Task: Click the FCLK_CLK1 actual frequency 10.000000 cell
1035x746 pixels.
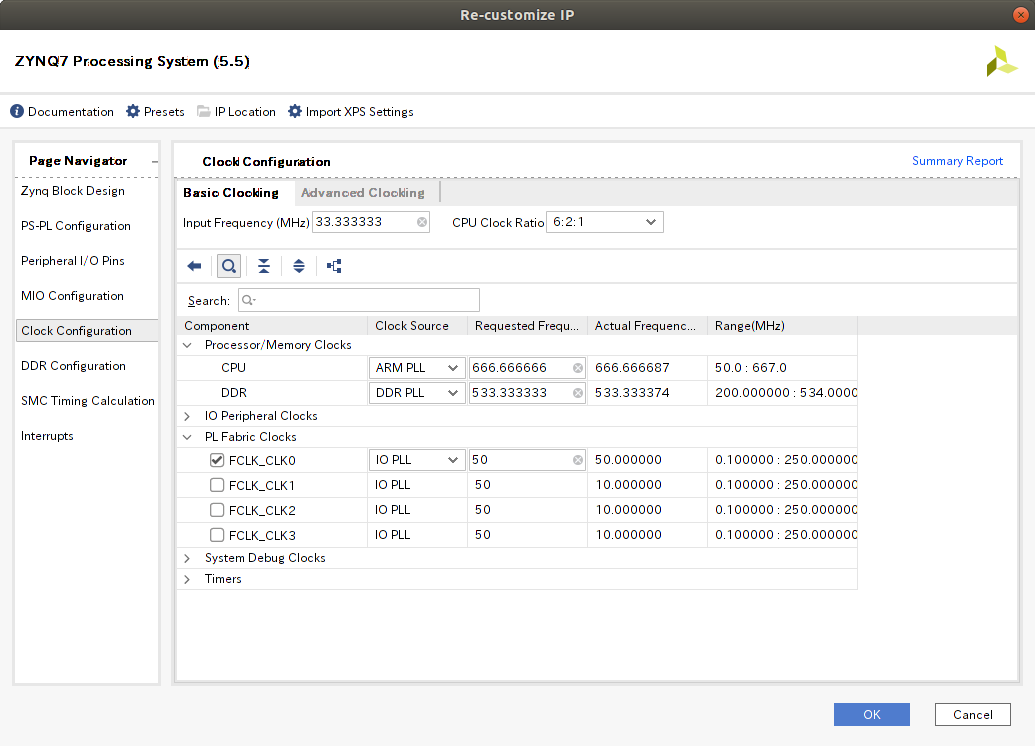Action: pos(647,485)
